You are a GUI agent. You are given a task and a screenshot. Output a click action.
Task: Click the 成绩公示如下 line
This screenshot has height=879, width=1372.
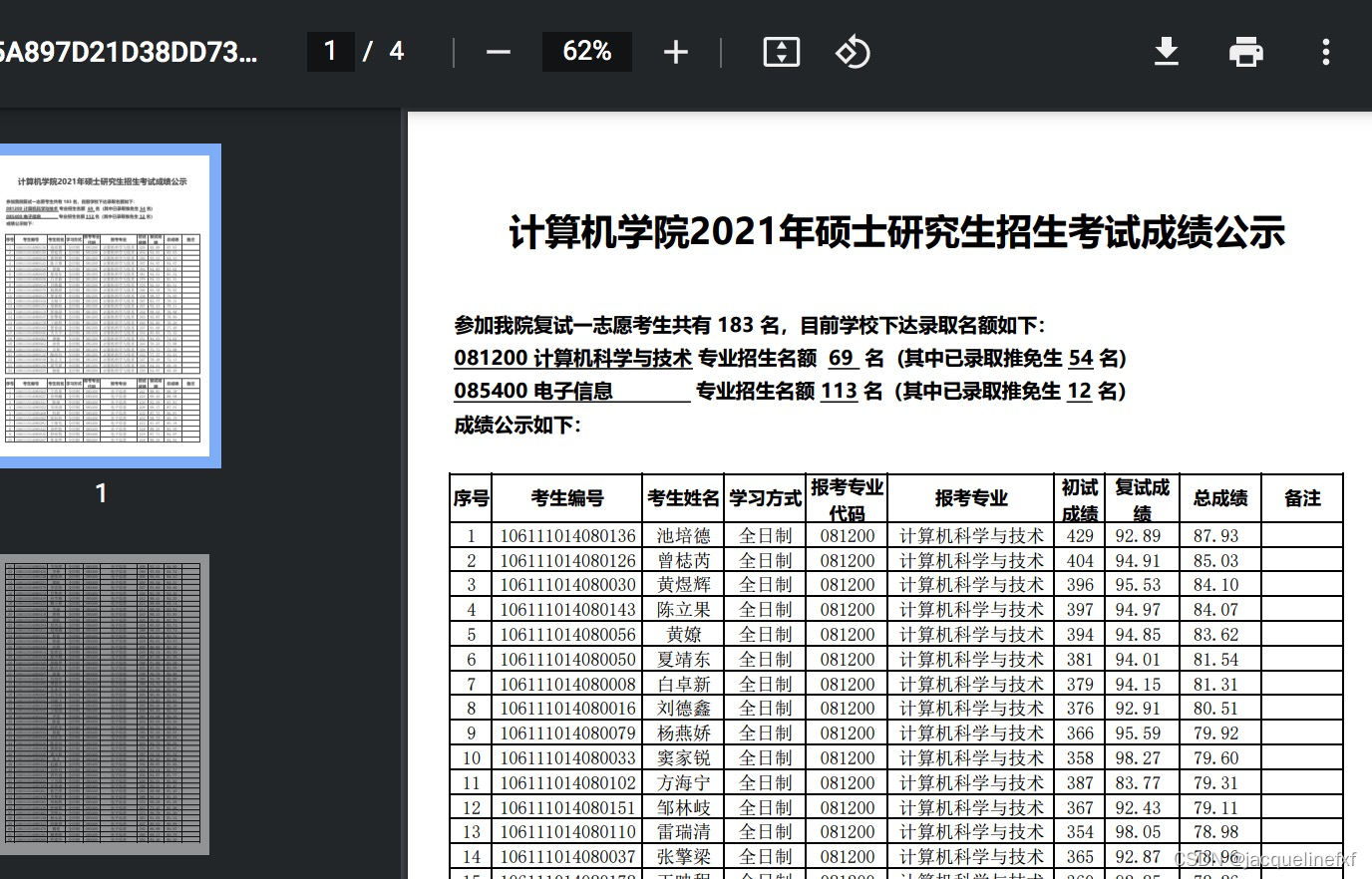click(x=517, y=426)
